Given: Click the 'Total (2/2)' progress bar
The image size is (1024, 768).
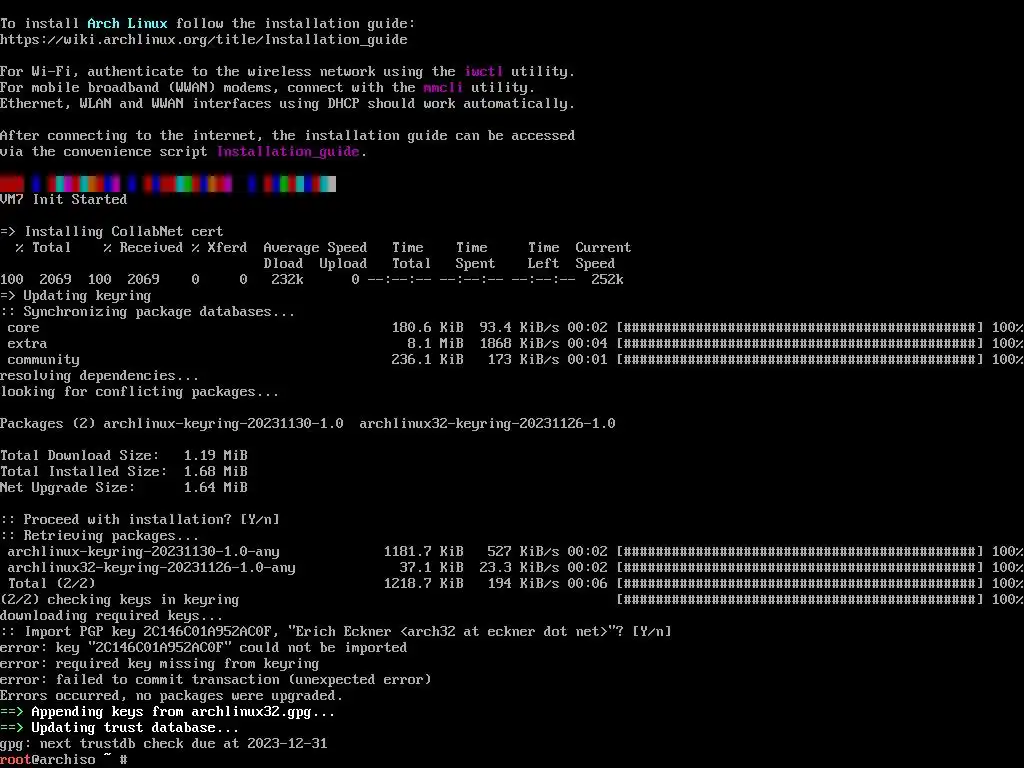Looking at the screenshot, I should pyautogui.click(x=799, y=584).
